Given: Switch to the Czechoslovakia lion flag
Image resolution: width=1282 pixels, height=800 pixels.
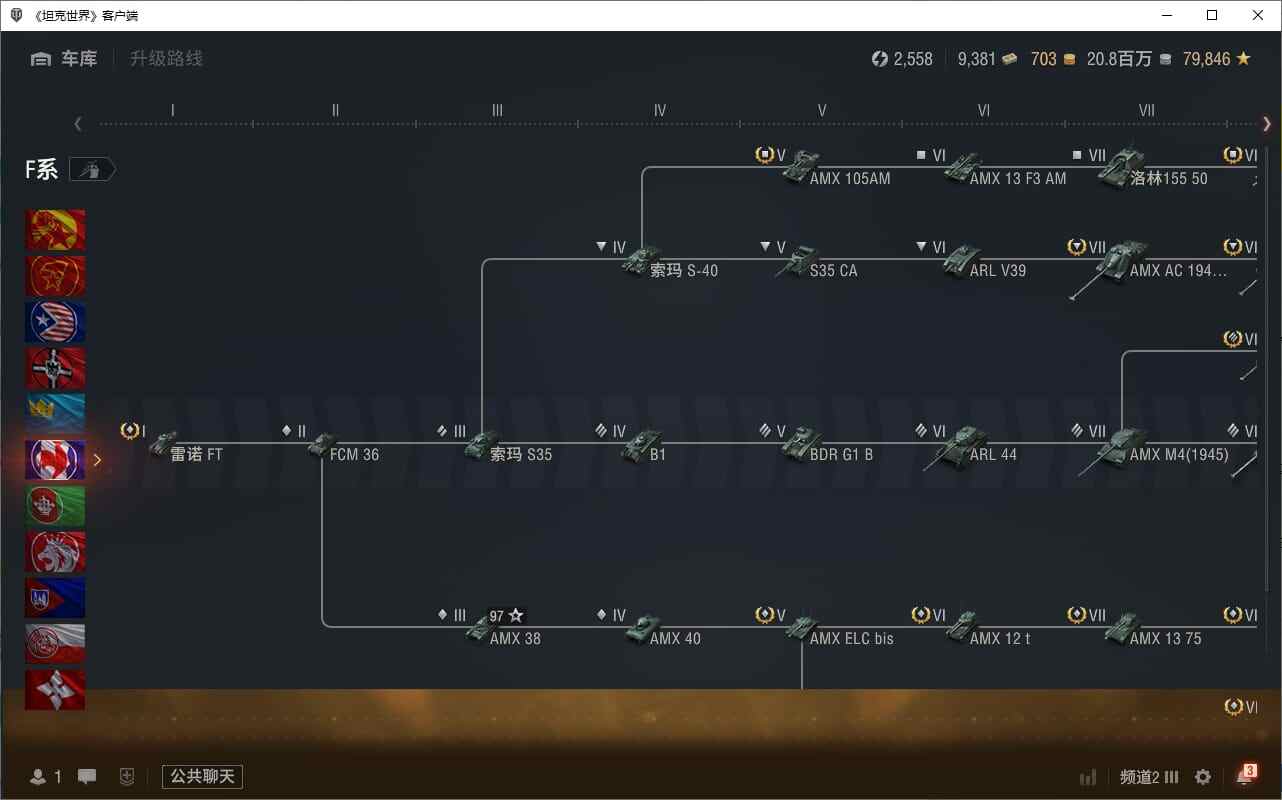Looking at the screenshot, I should (55, 552).
